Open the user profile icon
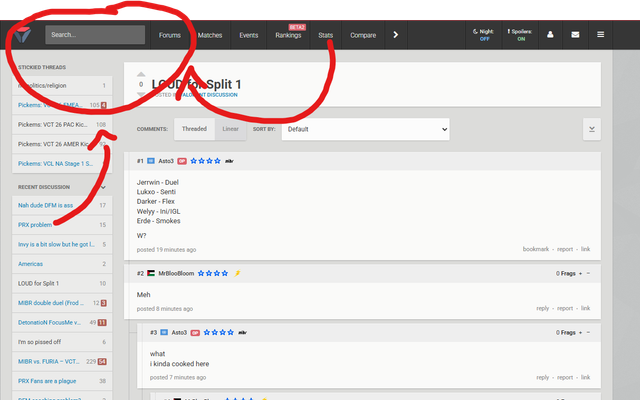 pos(550,35)
